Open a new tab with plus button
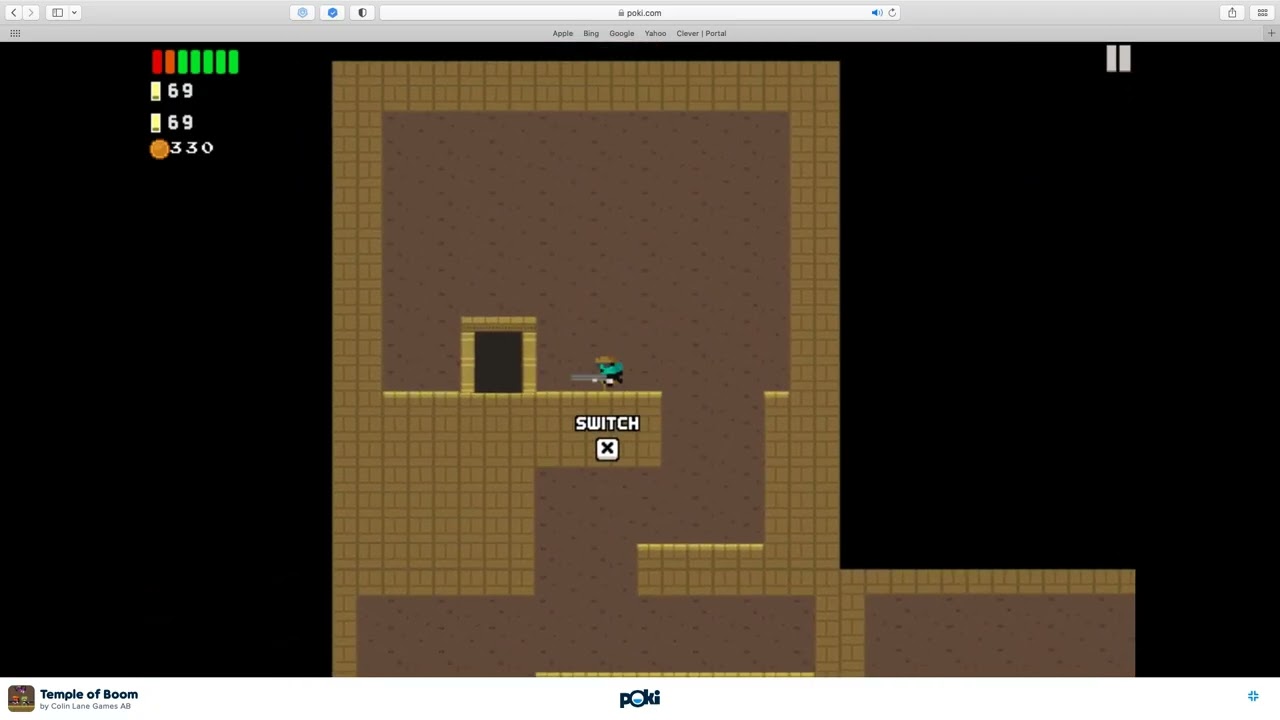The width and height of the screenshot is (1280, 720). pos(1272,33)
